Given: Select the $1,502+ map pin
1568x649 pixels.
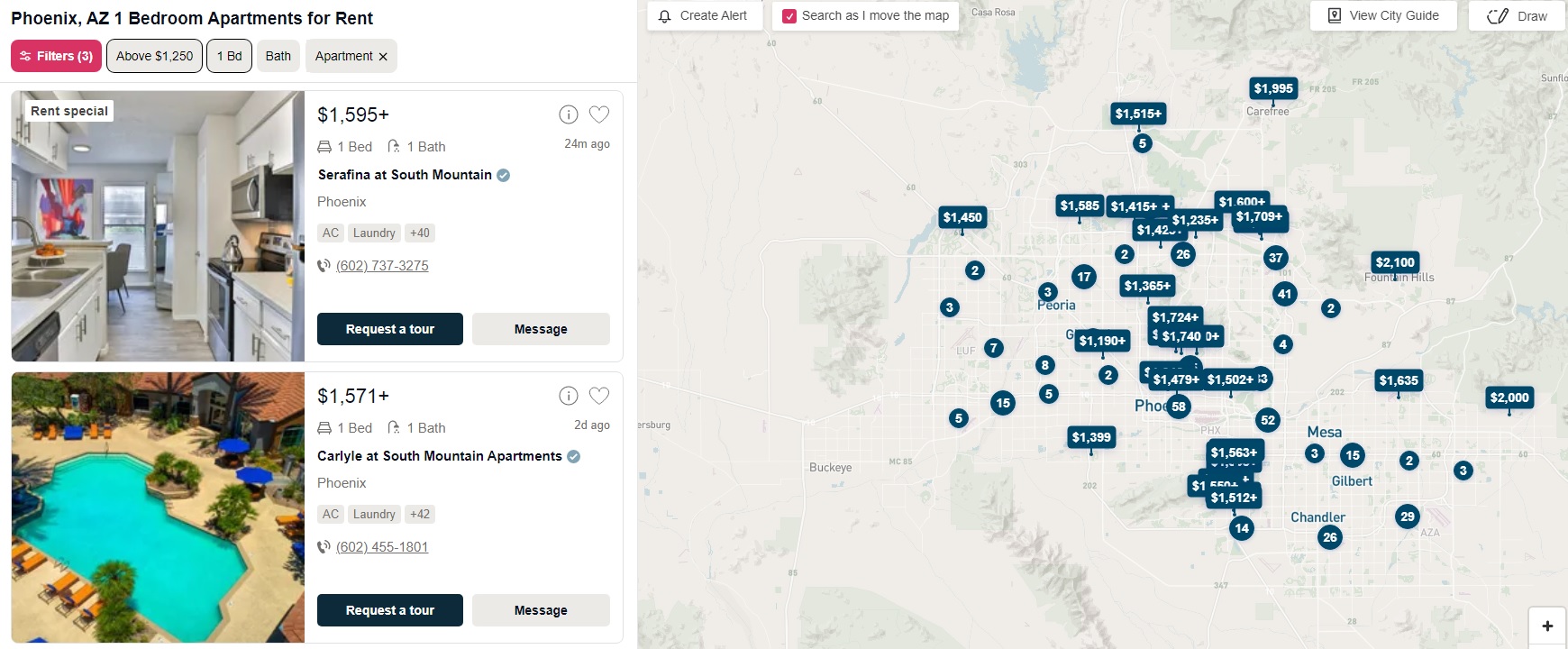Looking at the screenshot, I should (x=1230, y=379).
